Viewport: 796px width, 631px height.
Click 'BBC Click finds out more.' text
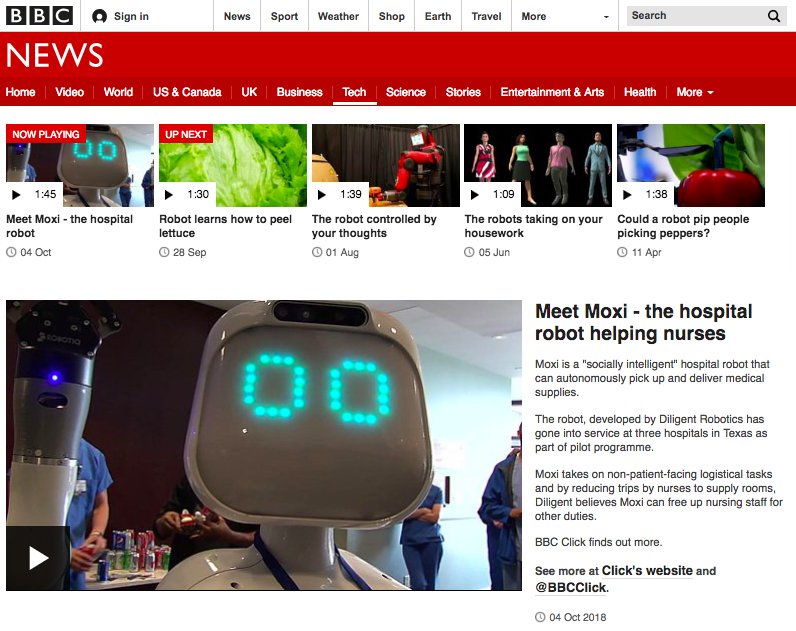click(599, 542)
